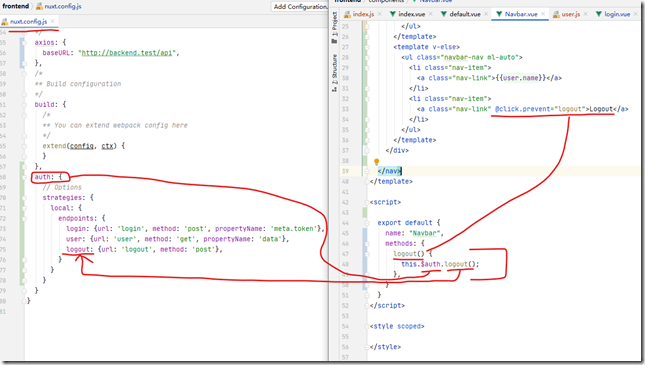This screenshot has height=365, width=645.
Task: Click the login endpoint line with meta.token
Action: click(x=195, y=228)
